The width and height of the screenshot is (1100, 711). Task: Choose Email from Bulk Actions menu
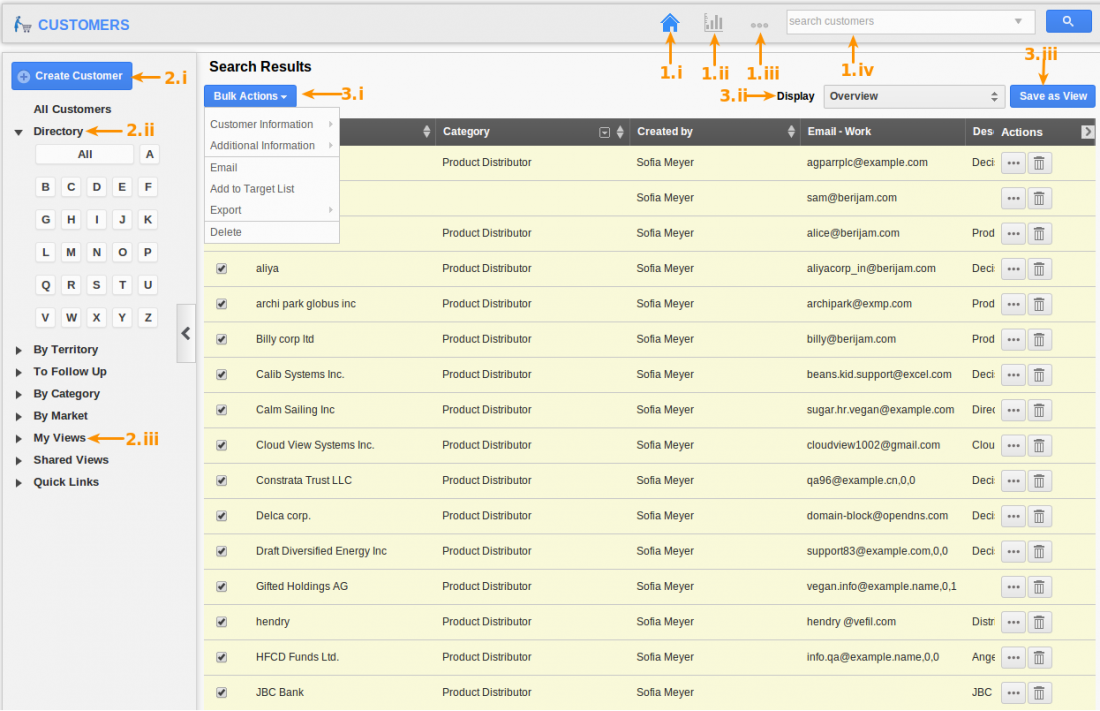(271, 168)
